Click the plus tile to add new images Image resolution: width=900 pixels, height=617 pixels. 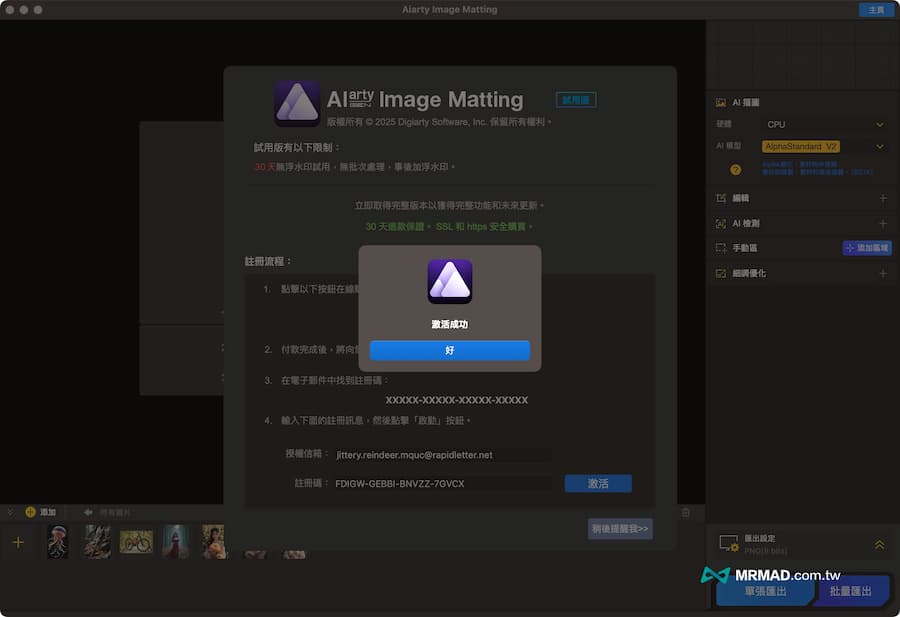pos(17,541)
